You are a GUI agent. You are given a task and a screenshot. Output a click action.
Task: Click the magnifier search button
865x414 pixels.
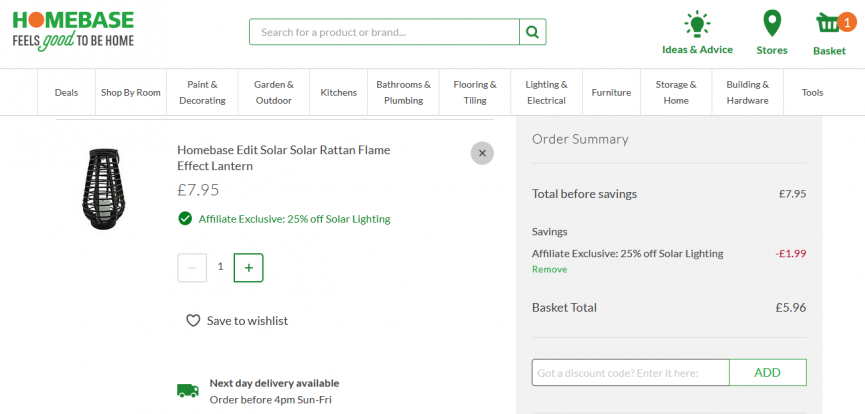click(x=532, y=32)
